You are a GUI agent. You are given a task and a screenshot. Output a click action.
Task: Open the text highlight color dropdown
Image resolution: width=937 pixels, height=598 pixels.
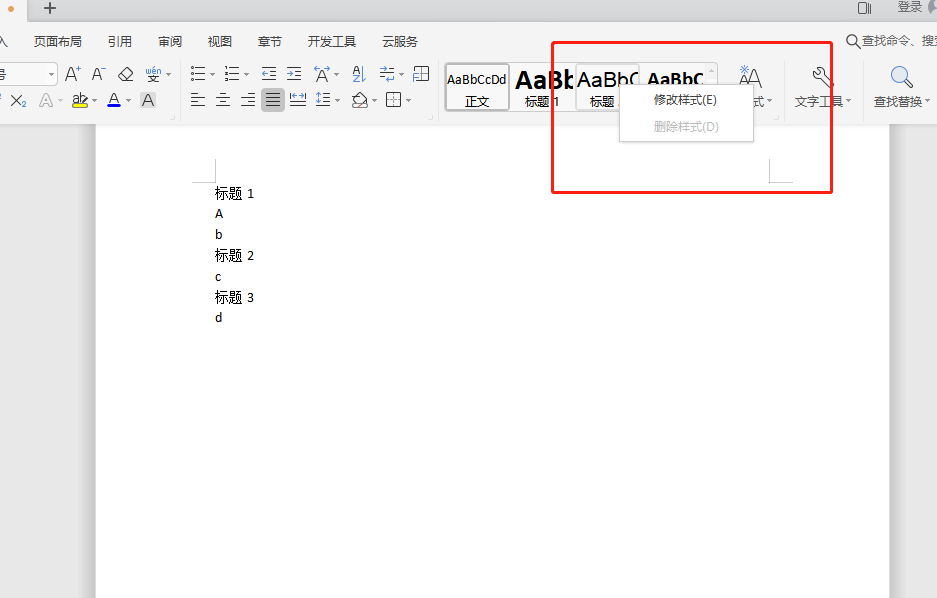pos(93,100)
